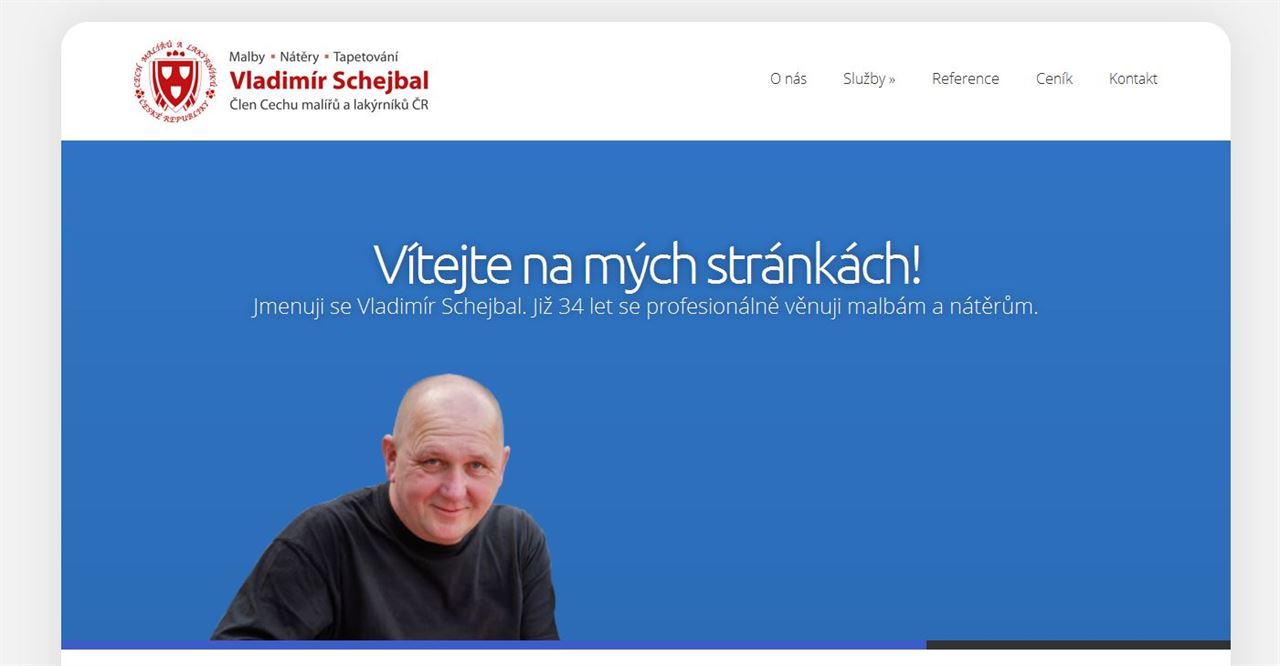The height and width of the screenshot is (666, 1280).
Task: Click the blue filled slideshow progress bar
Action: (x=493, y=645)
